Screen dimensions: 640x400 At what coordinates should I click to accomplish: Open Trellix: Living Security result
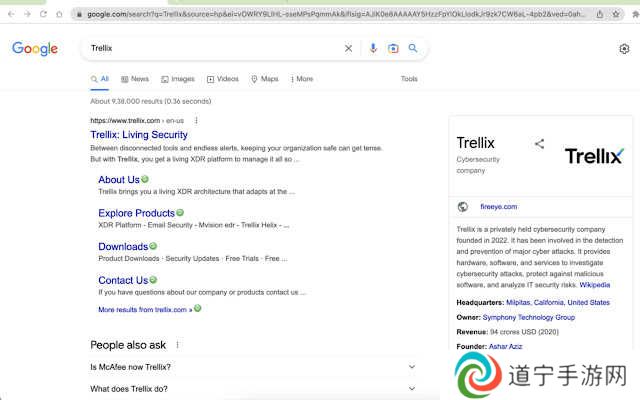tap(139, 135)
